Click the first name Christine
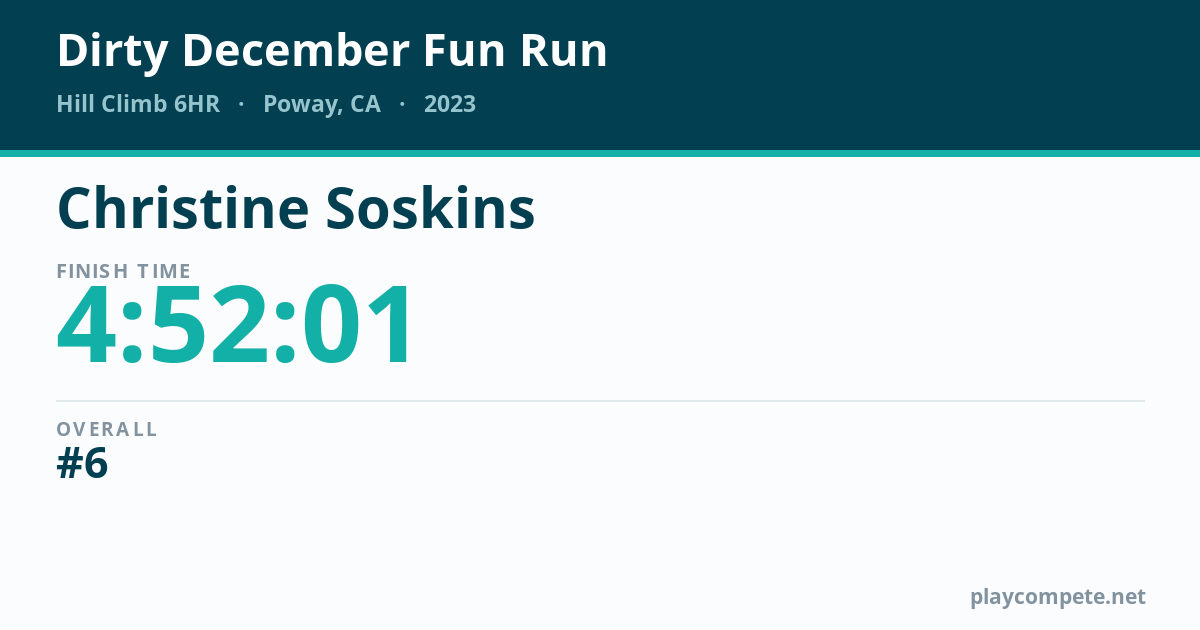Screen dimensions: 1200x630 pyautogui.click(x=183, y=208)
